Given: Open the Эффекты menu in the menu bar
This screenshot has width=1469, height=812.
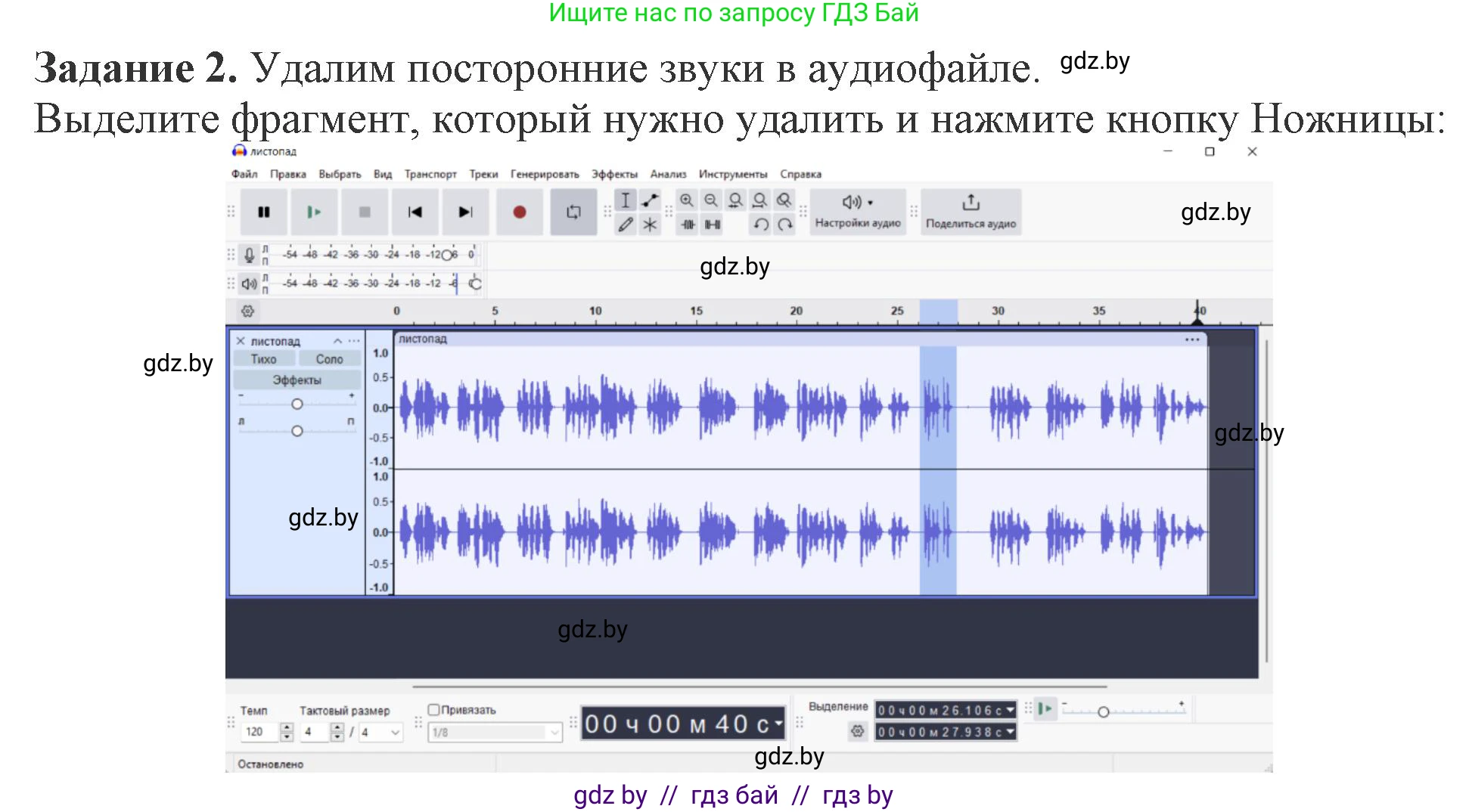Looking at the screenshot, I should (615, 173).
